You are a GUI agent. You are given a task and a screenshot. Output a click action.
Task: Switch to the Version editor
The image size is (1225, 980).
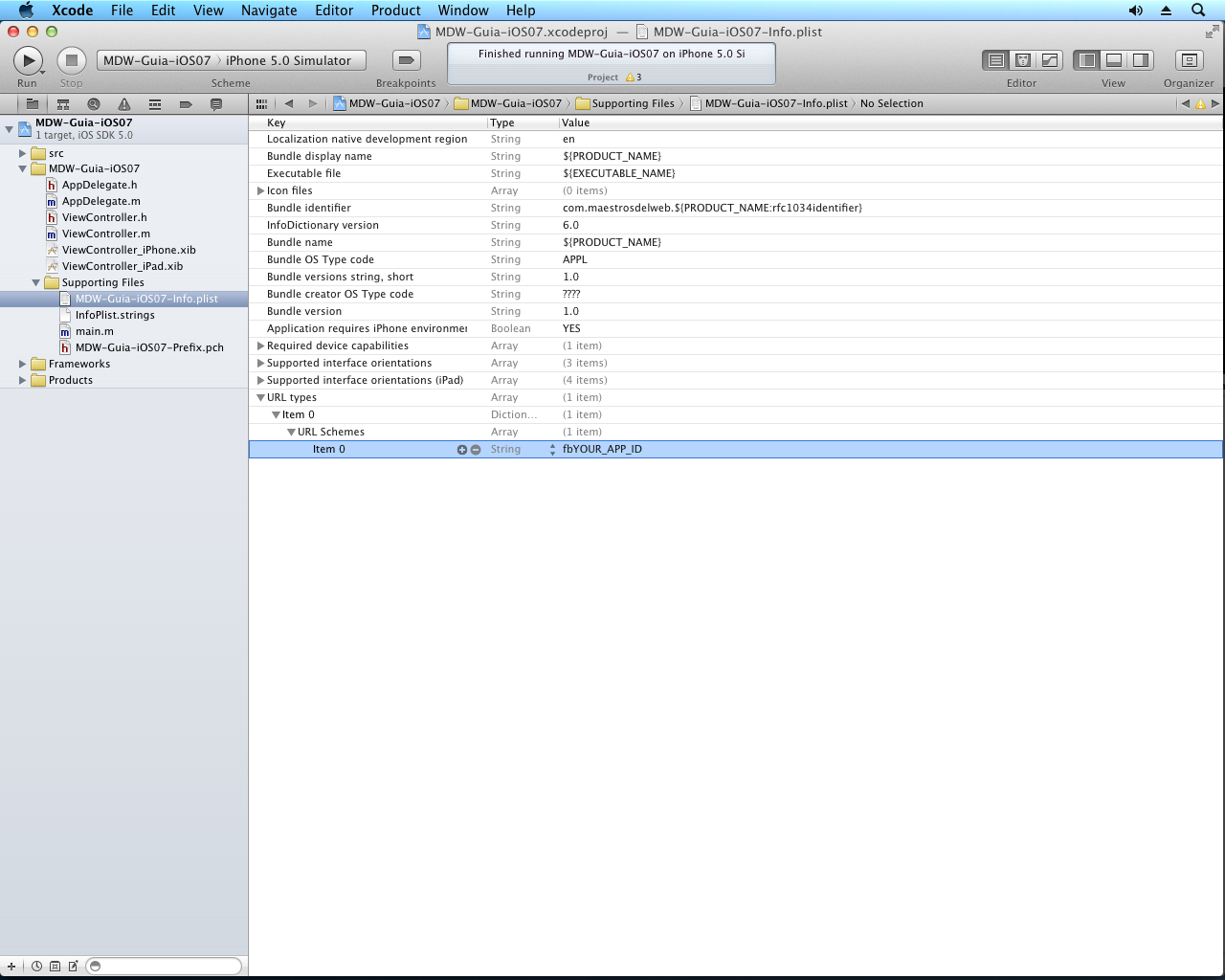click(x=1050, y=60)
